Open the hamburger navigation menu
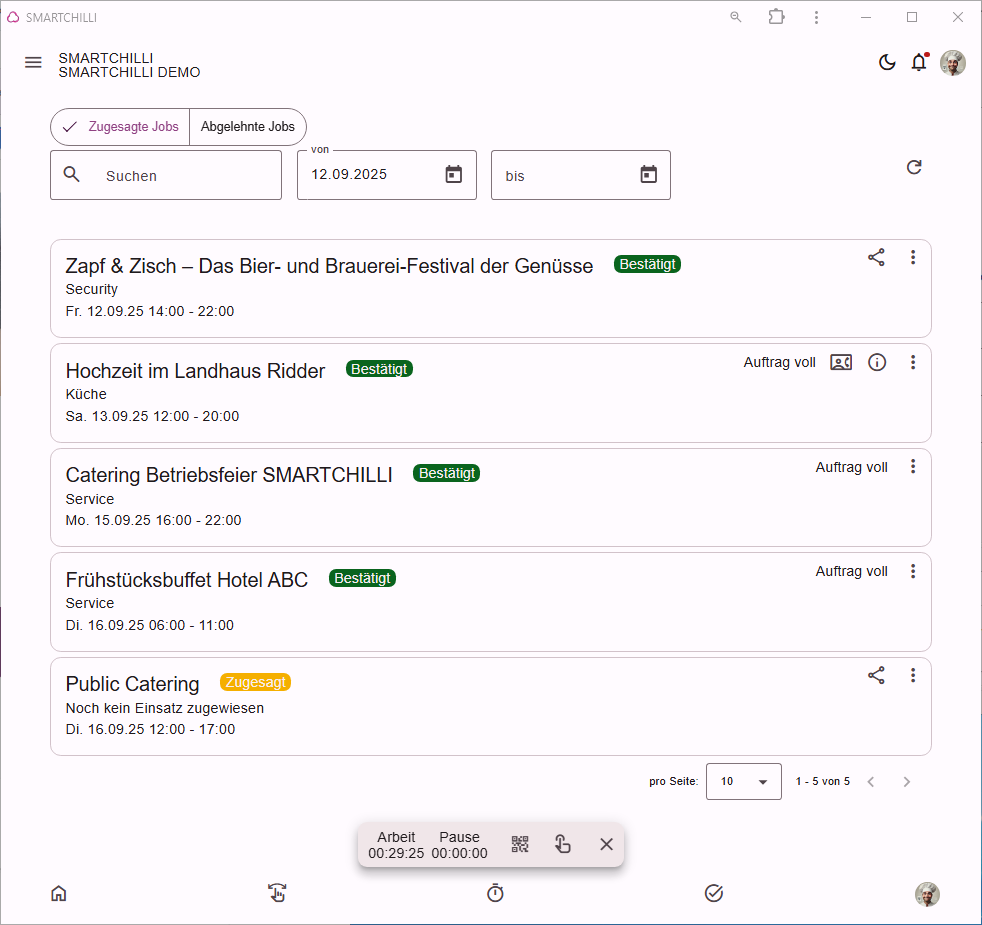This screenshot has height=925, width=982. (33, 62)
